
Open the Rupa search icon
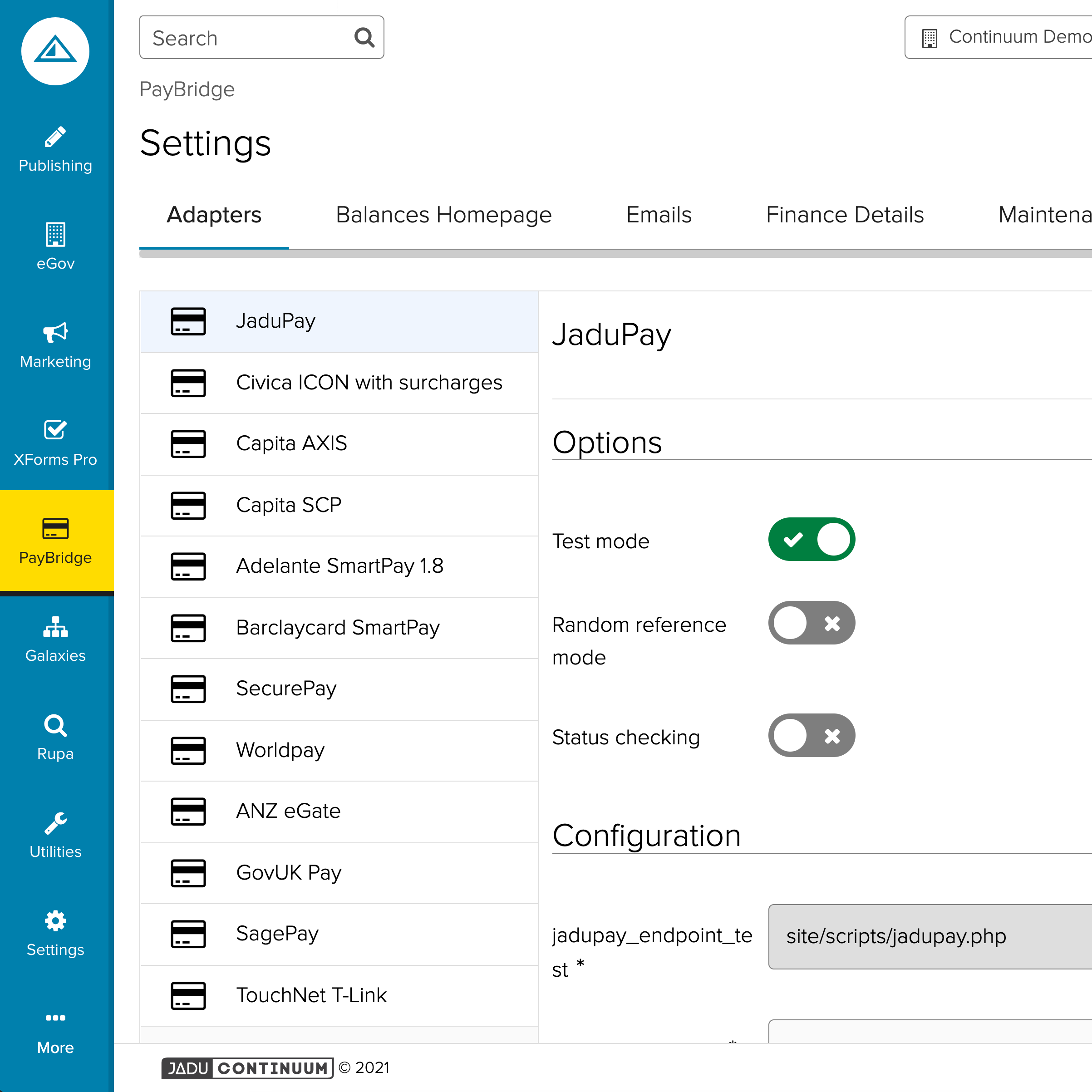pos(55,725)
